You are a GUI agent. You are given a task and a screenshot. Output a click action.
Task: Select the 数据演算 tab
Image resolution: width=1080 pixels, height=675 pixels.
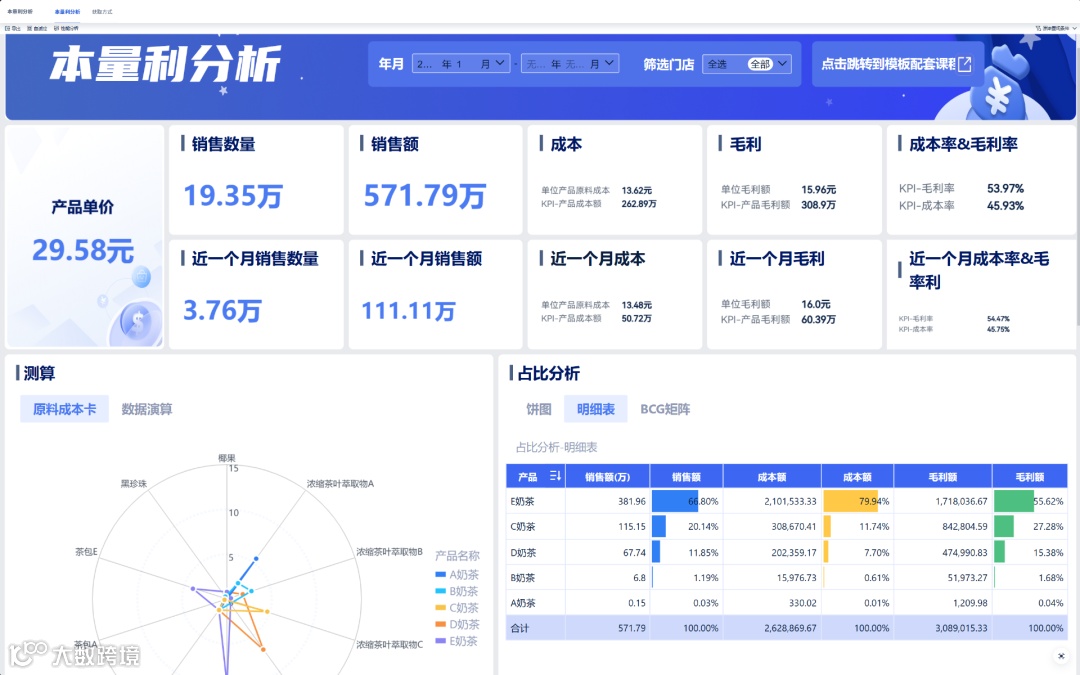[147, 409]
